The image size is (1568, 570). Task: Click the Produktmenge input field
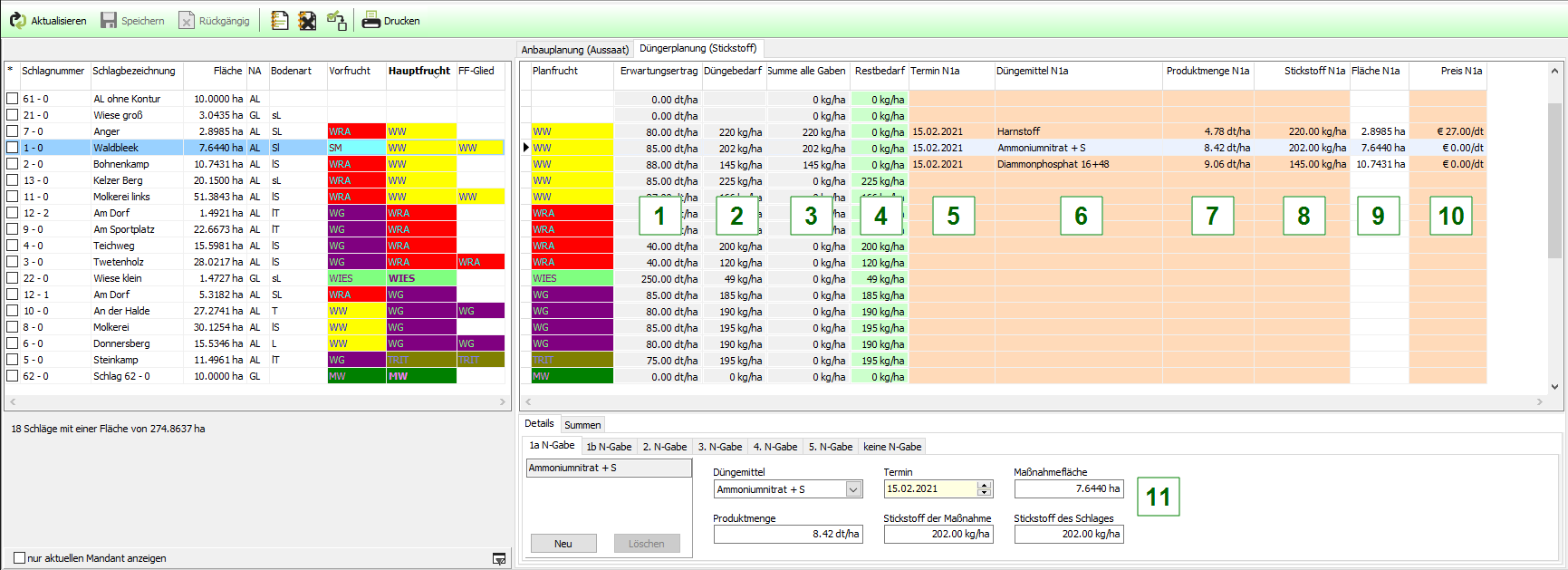787,535
